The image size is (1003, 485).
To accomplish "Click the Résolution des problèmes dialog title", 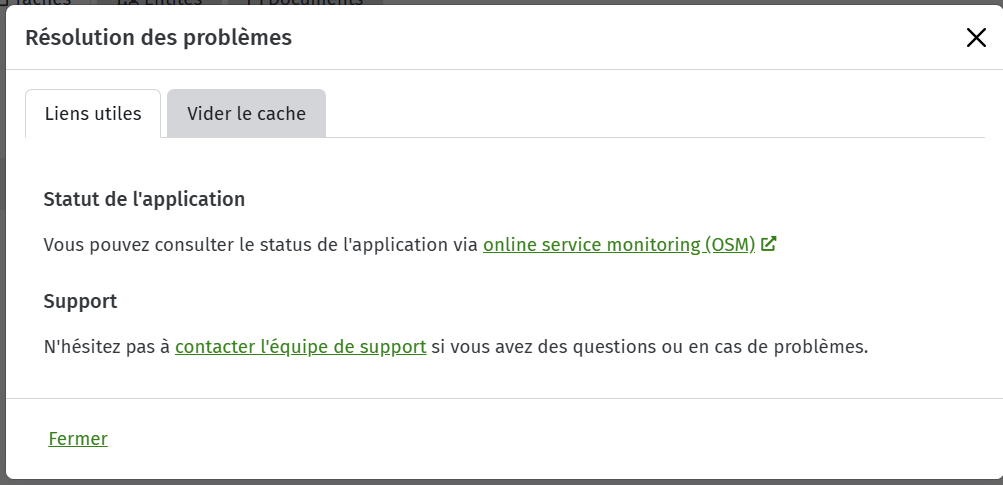I will (159, 38).
